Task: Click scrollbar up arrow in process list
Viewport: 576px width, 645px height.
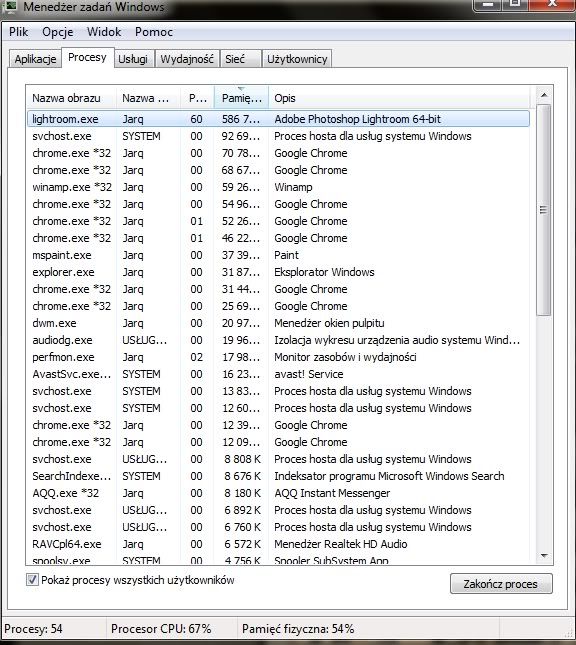Action: 544,95
